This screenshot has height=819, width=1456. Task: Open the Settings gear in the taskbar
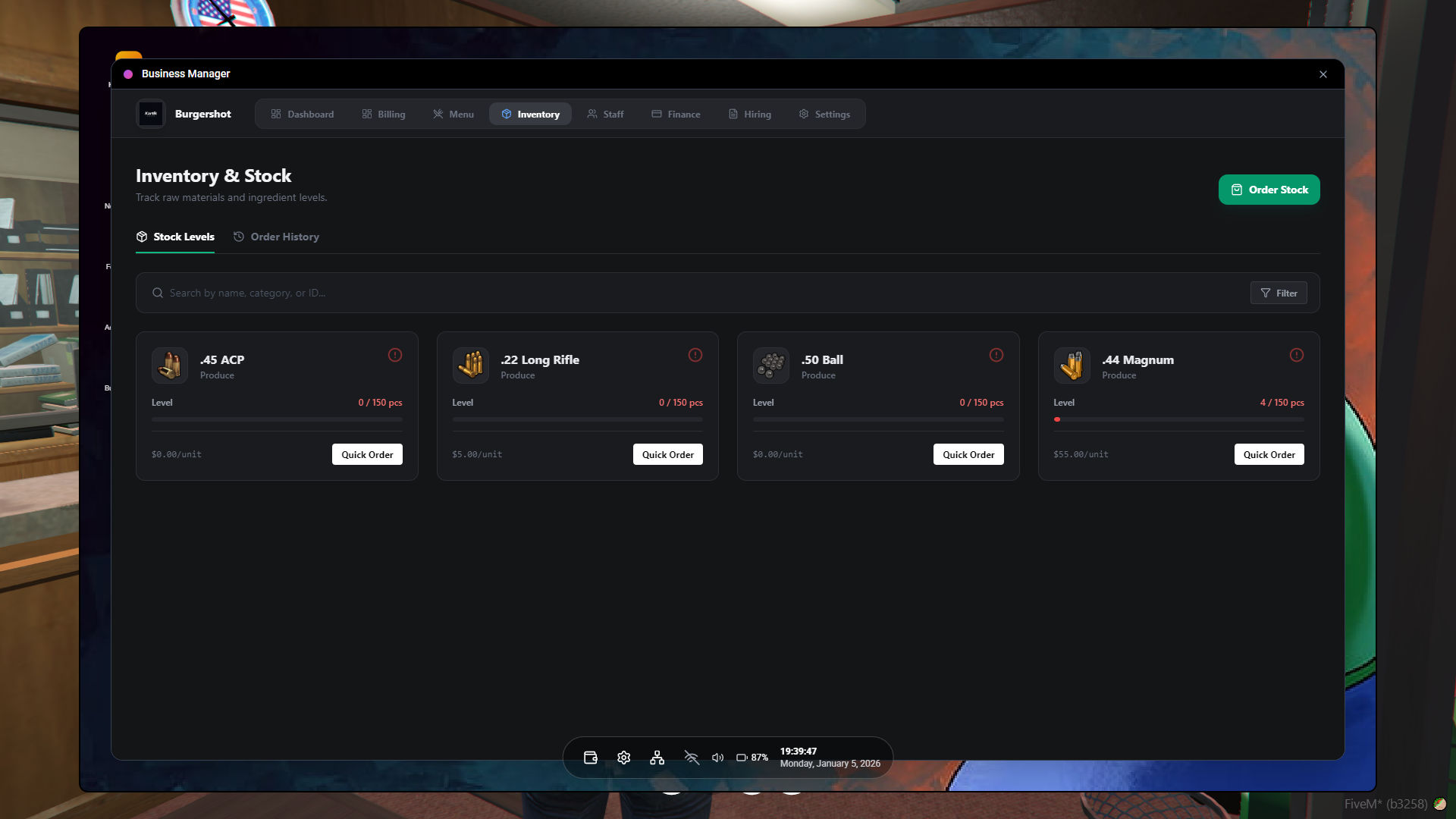click(623, 757)
